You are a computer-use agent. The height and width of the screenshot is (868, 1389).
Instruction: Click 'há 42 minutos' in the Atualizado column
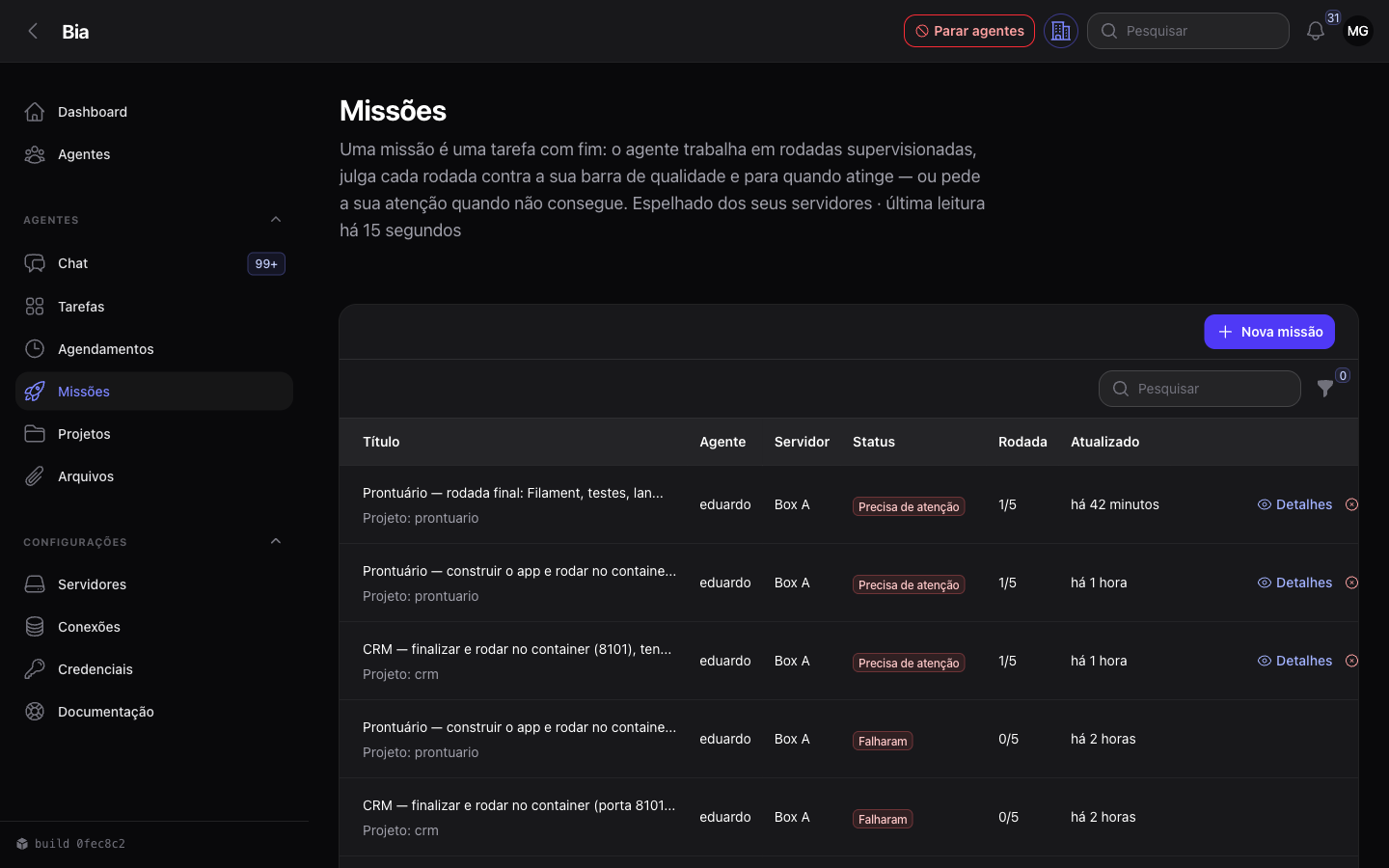pyautogui.click(x=1115, y=504)
